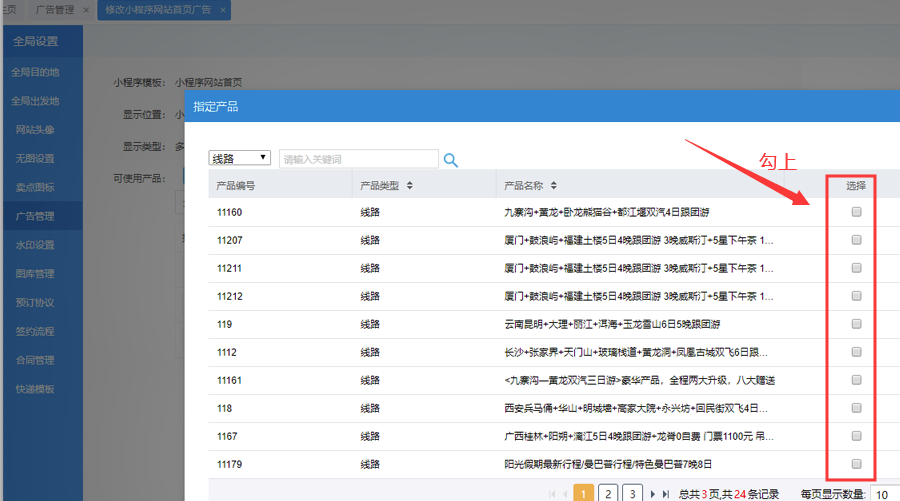Open 签约流程 in the sidebar menu
Viewport: 900px width, 501px height.
point(35,331)
